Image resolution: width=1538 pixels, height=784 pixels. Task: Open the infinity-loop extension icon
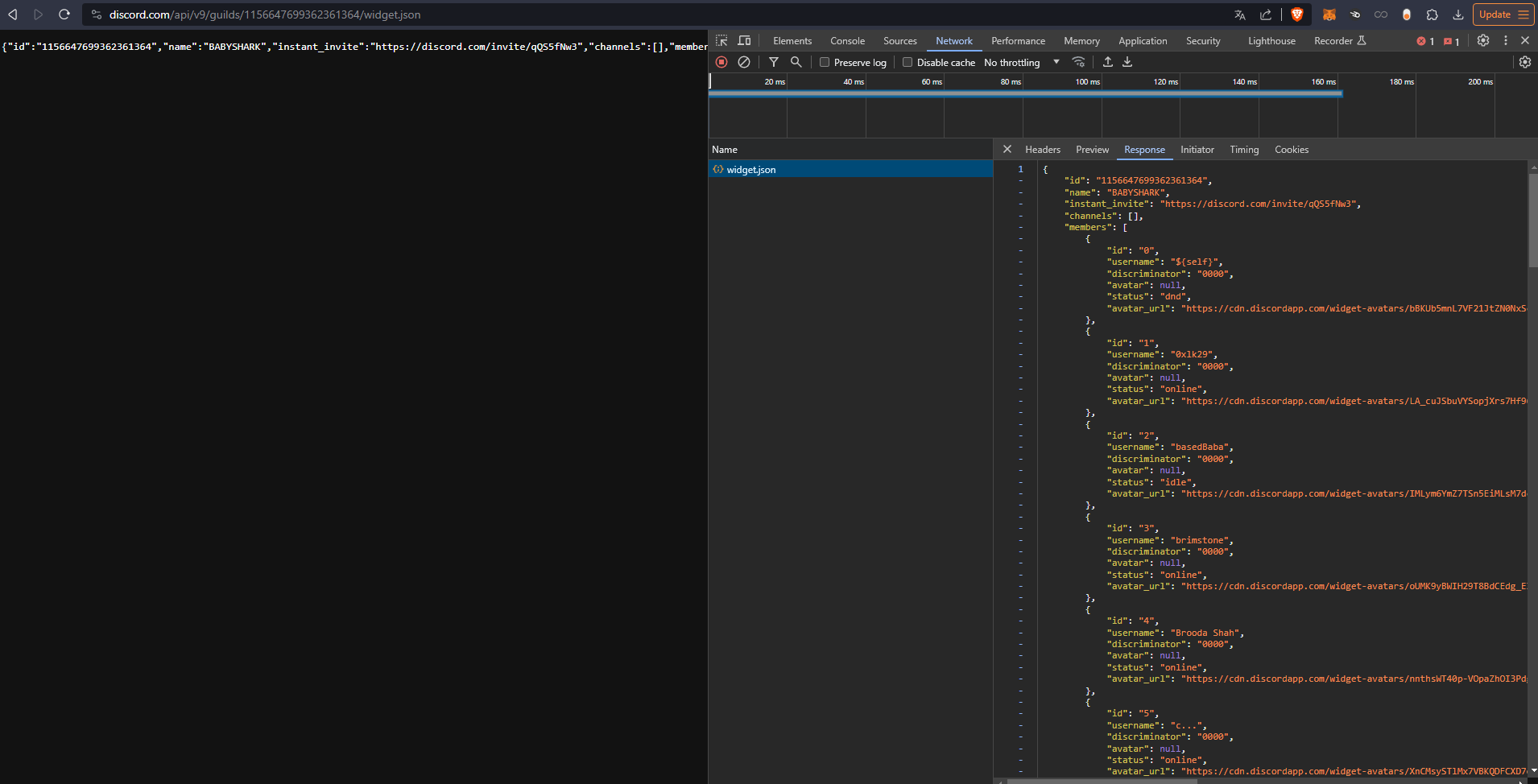pyautogui.click(x=1381, y=14)
